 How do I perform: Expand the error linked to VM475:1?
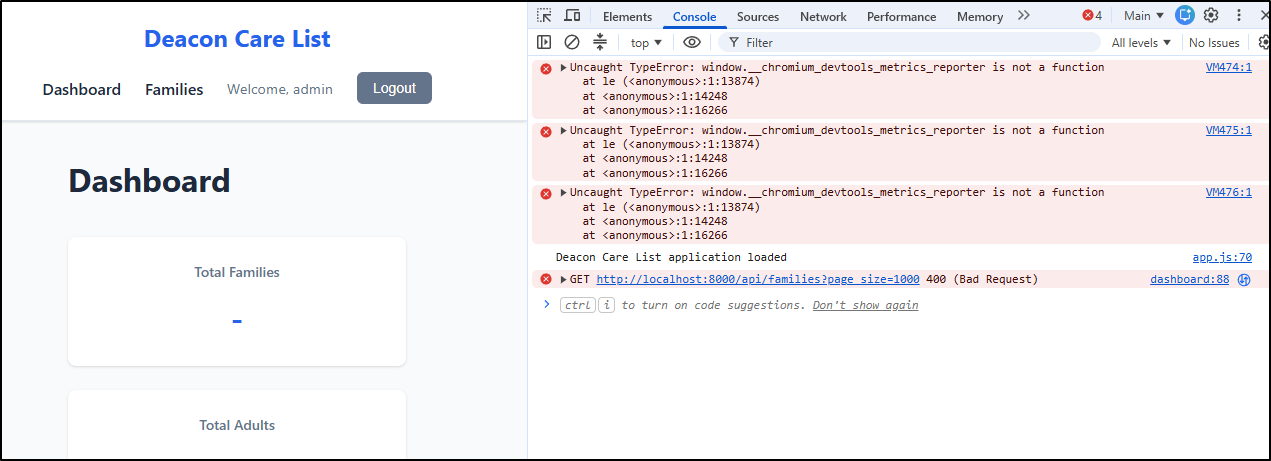pyautogui.click(x=563, y=130)
